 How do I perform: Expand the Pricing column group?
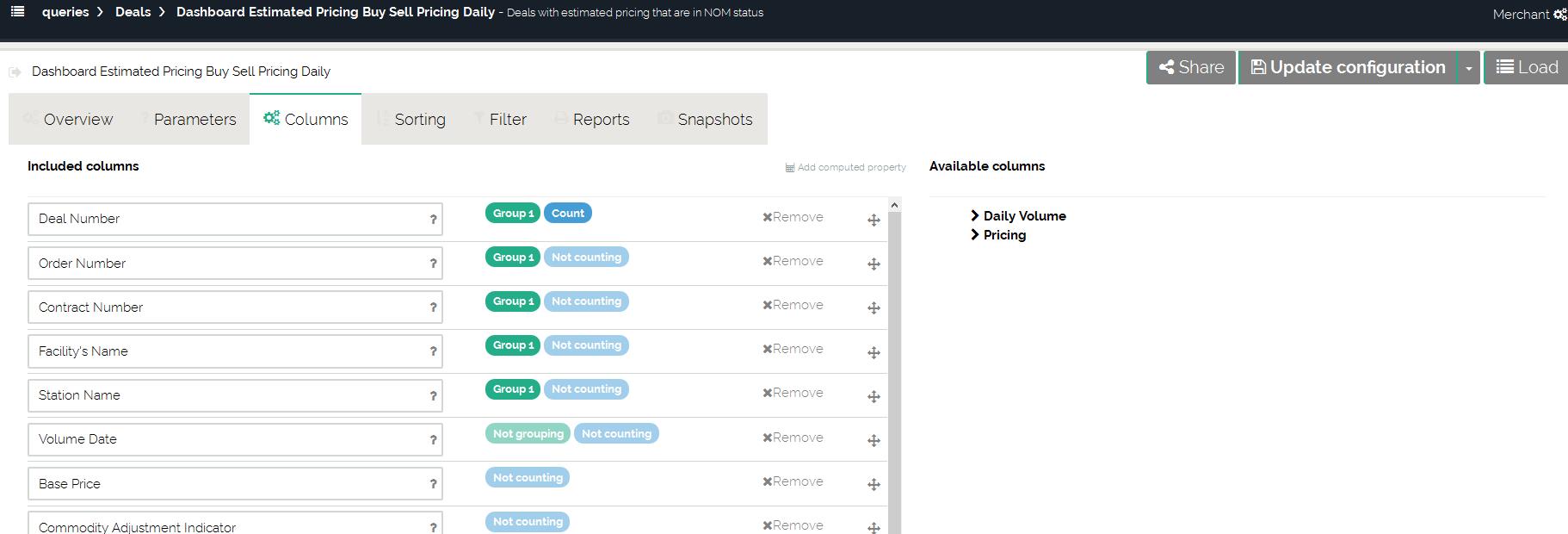[x=975, y=235]
